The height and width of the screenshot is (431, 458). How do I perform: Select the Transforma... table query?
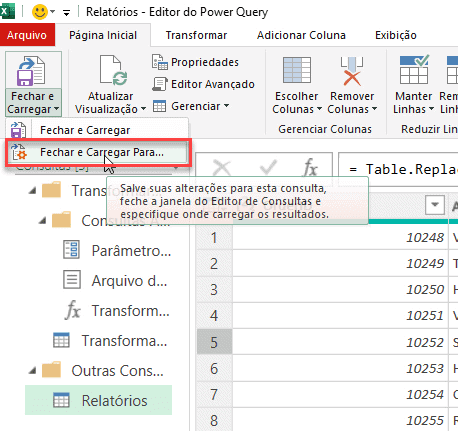pyautogui.click(x=124, y=341)
